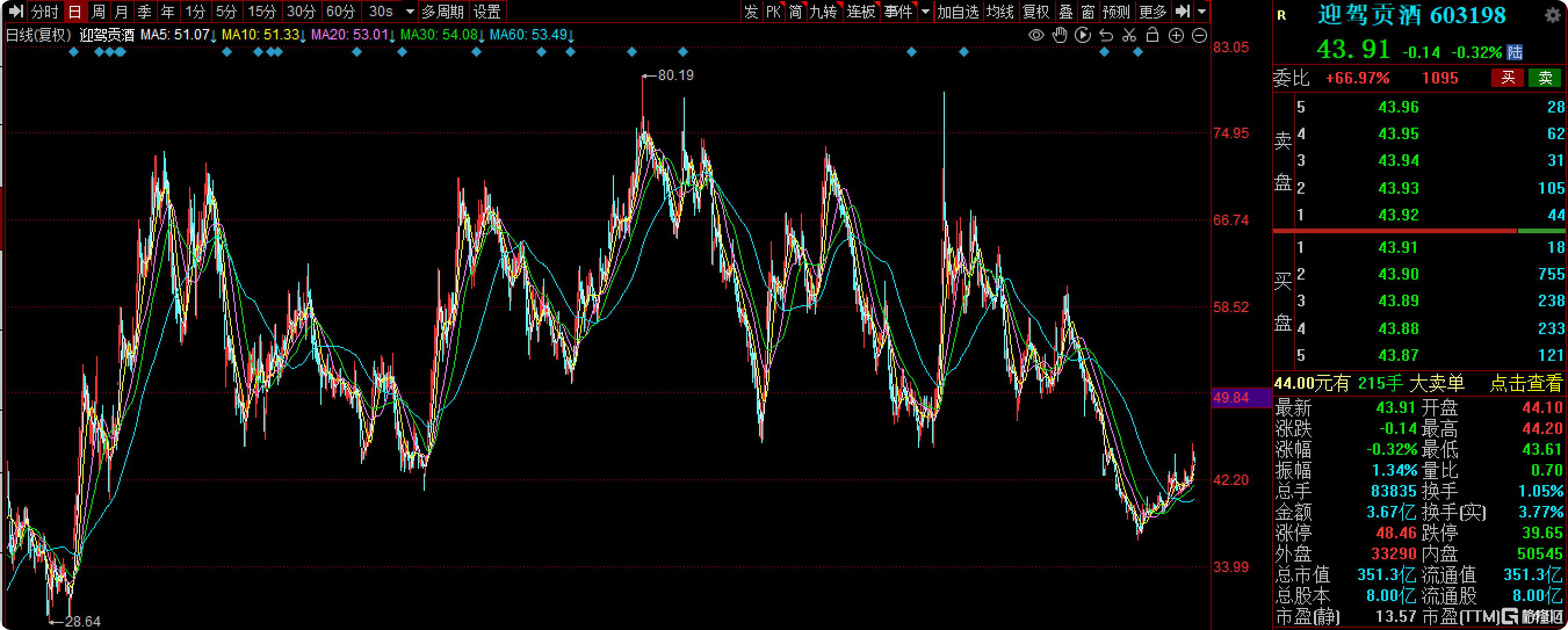This screenshot has height=630, width=1568.
Task: Click 加自选 add to watchlist
Action: point(958,12)
